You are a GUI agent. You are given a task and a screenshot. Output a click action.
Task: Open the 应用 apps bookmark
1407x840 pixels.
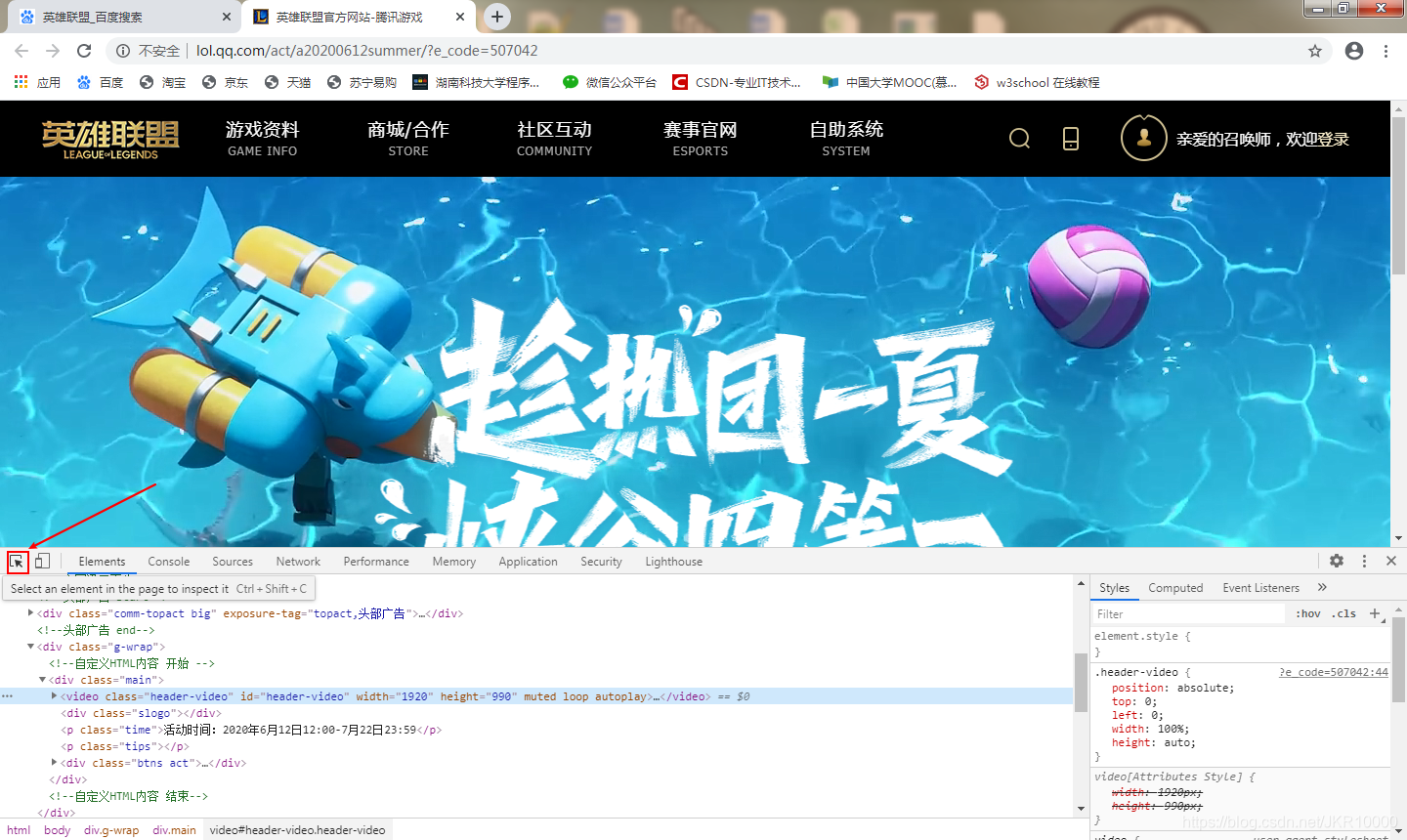(x=37, y=82)
